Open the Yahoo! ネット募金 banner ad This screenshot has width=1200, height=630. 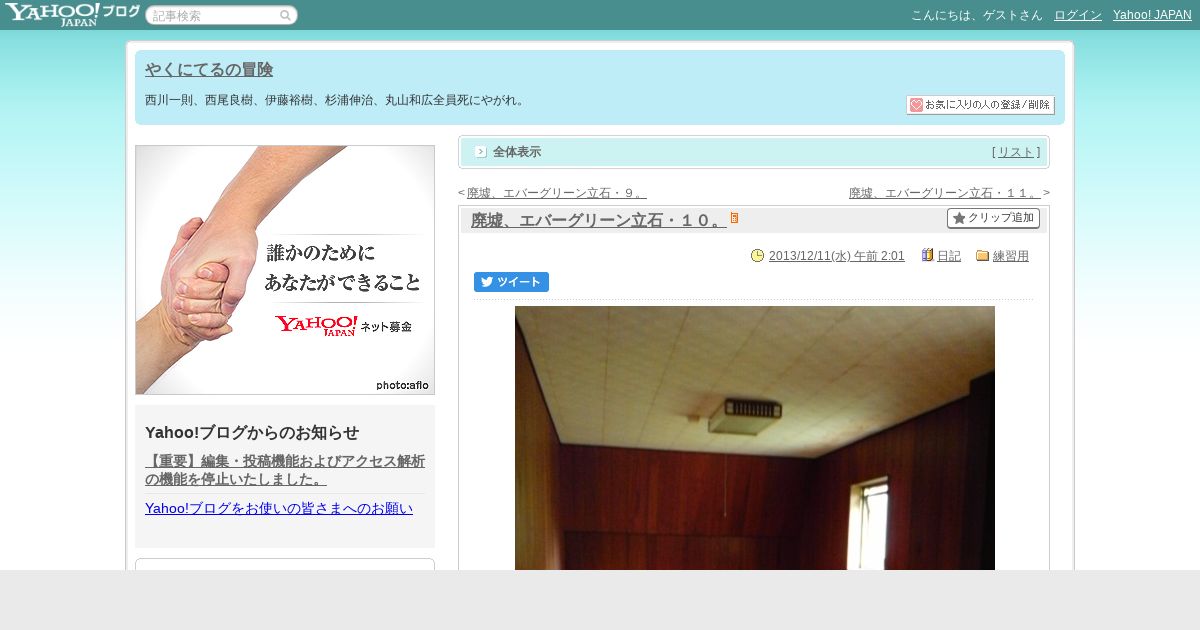point(285,270)
